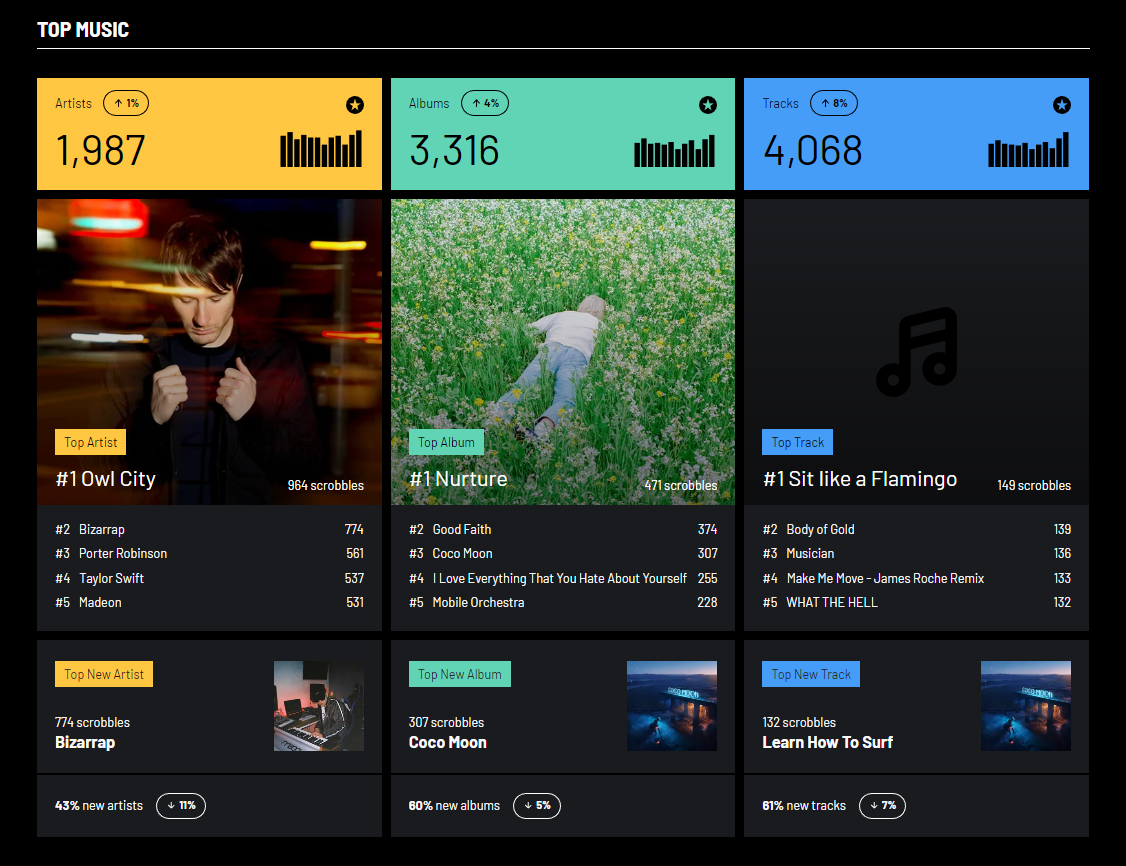Click the 11% decrease badge for new artists

[x=181, y=806]
